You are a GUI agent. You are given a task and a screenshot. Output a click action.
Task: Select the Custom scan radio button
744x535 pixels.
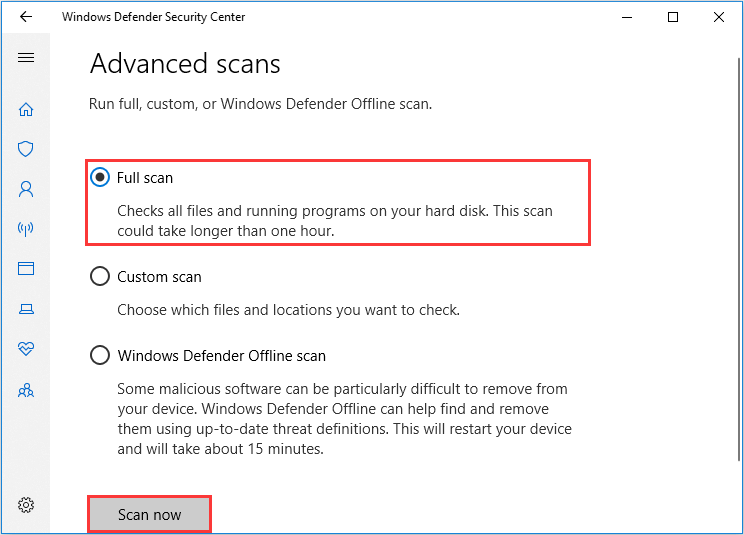[100, 276]
